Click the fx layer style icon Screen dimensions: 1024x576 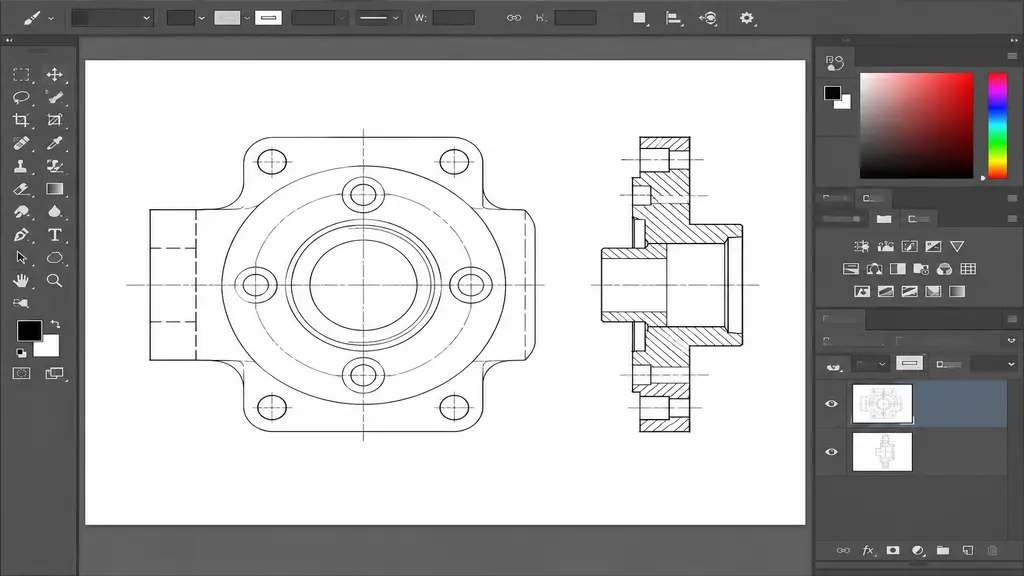(868, 551)
